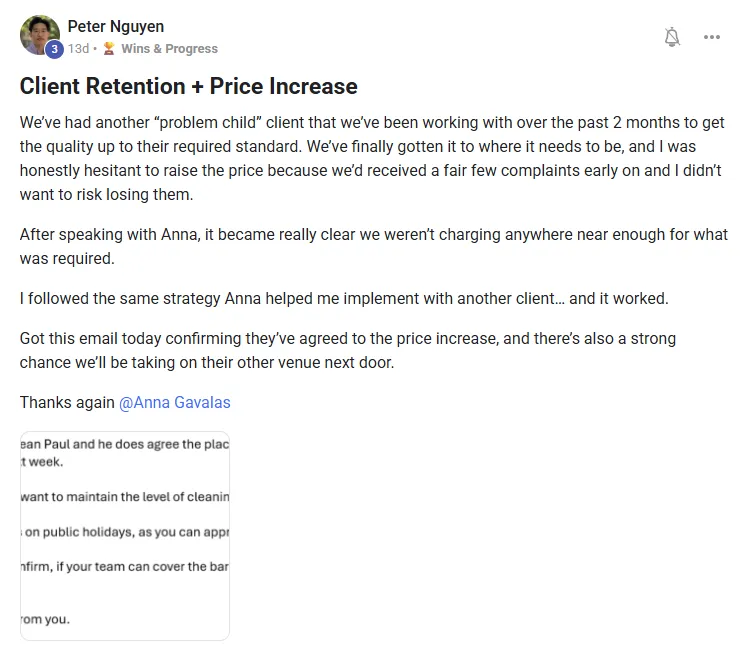Open the three-dot post options menu
Image resolution: width=754 pixels, height=652 pixels.
tap(711, 37)
